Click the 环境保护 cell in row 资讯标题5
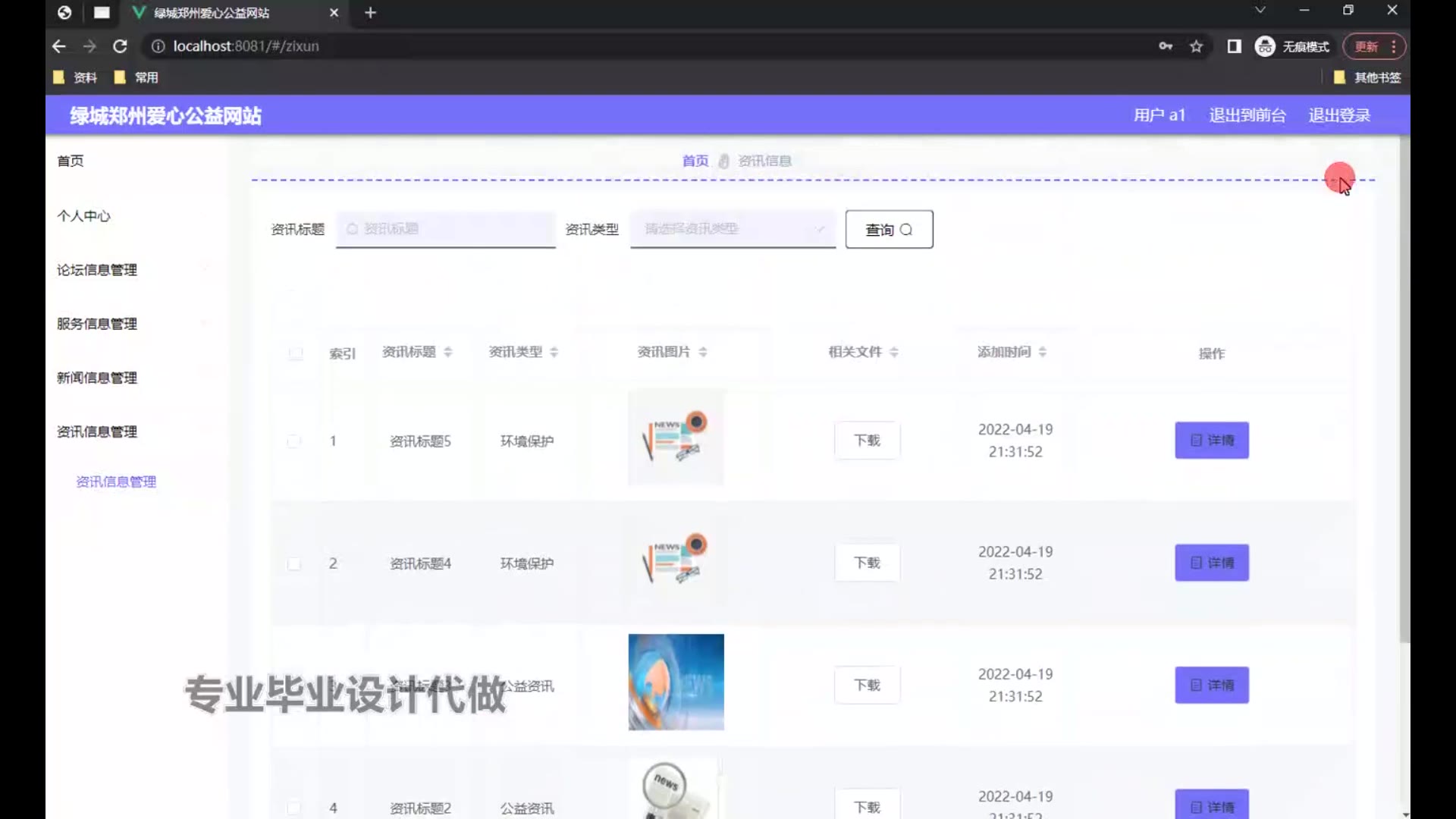 click(526, 441)
